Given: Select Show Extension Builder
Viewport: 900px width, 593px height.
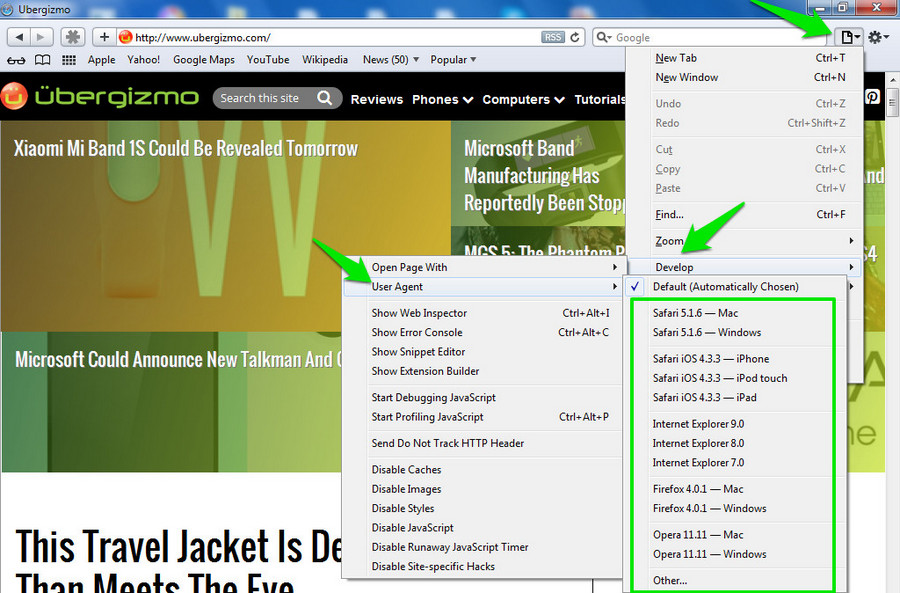Looking at the screenshot, I should [x=483, y=371].
